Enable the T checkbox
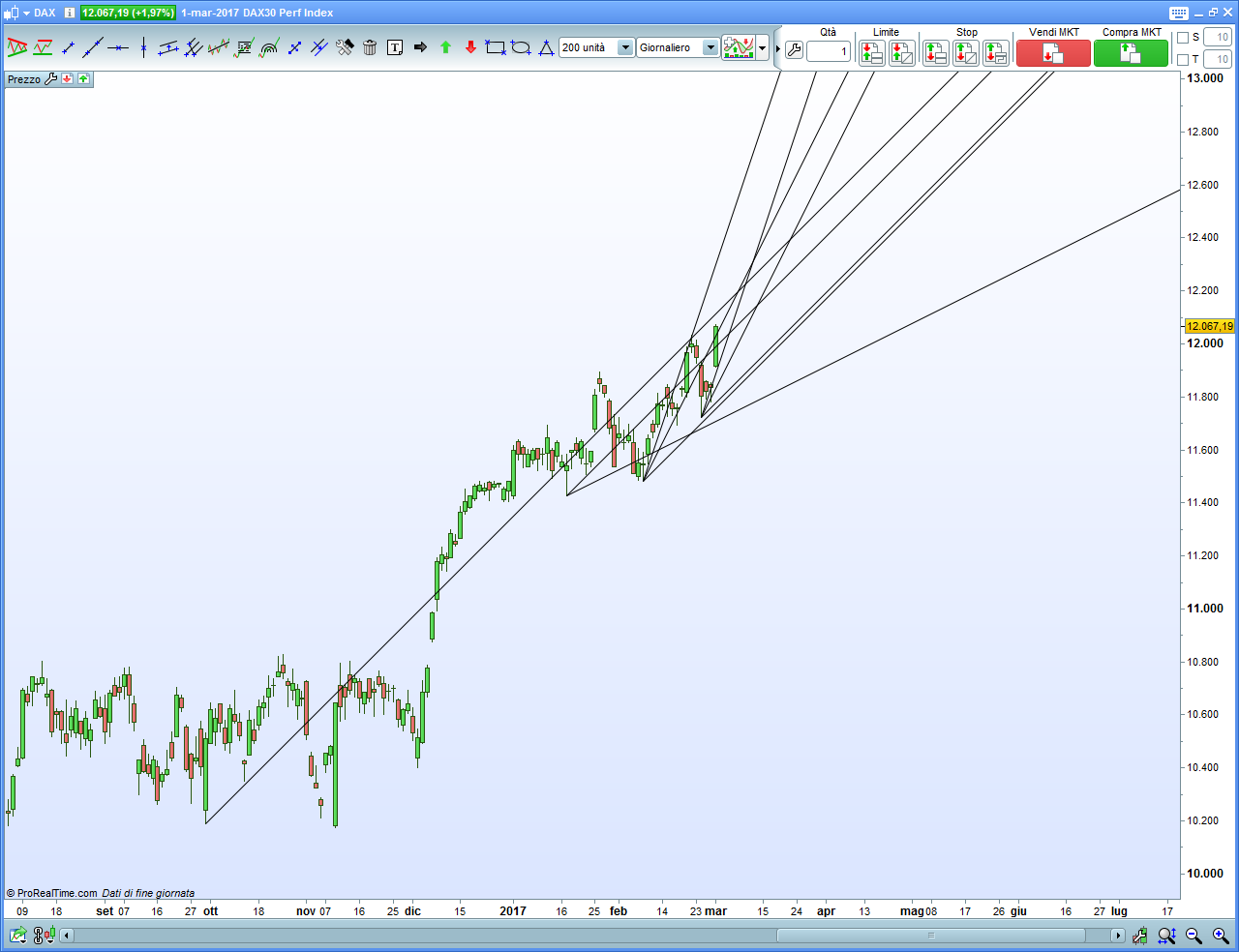Image resolution: width=1239 pixels, height=952 pixels. pos(1182,60)
